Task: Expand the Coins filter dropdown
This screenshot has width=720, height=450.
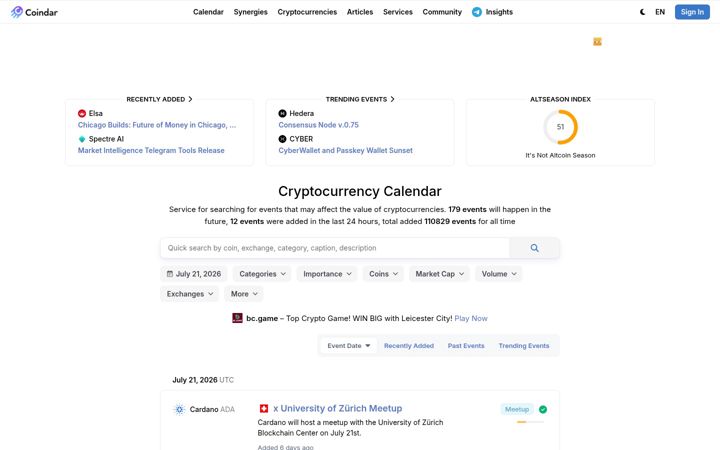Action: point(383,274)
